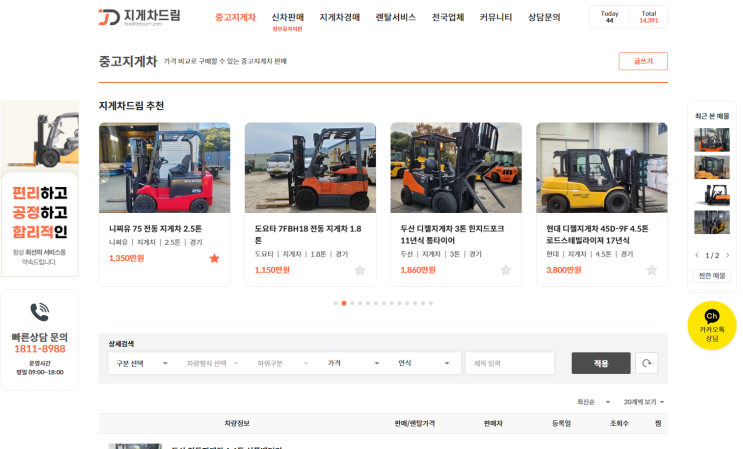
Task: Click the 찜 column header
Action: (x=658, y=423)
